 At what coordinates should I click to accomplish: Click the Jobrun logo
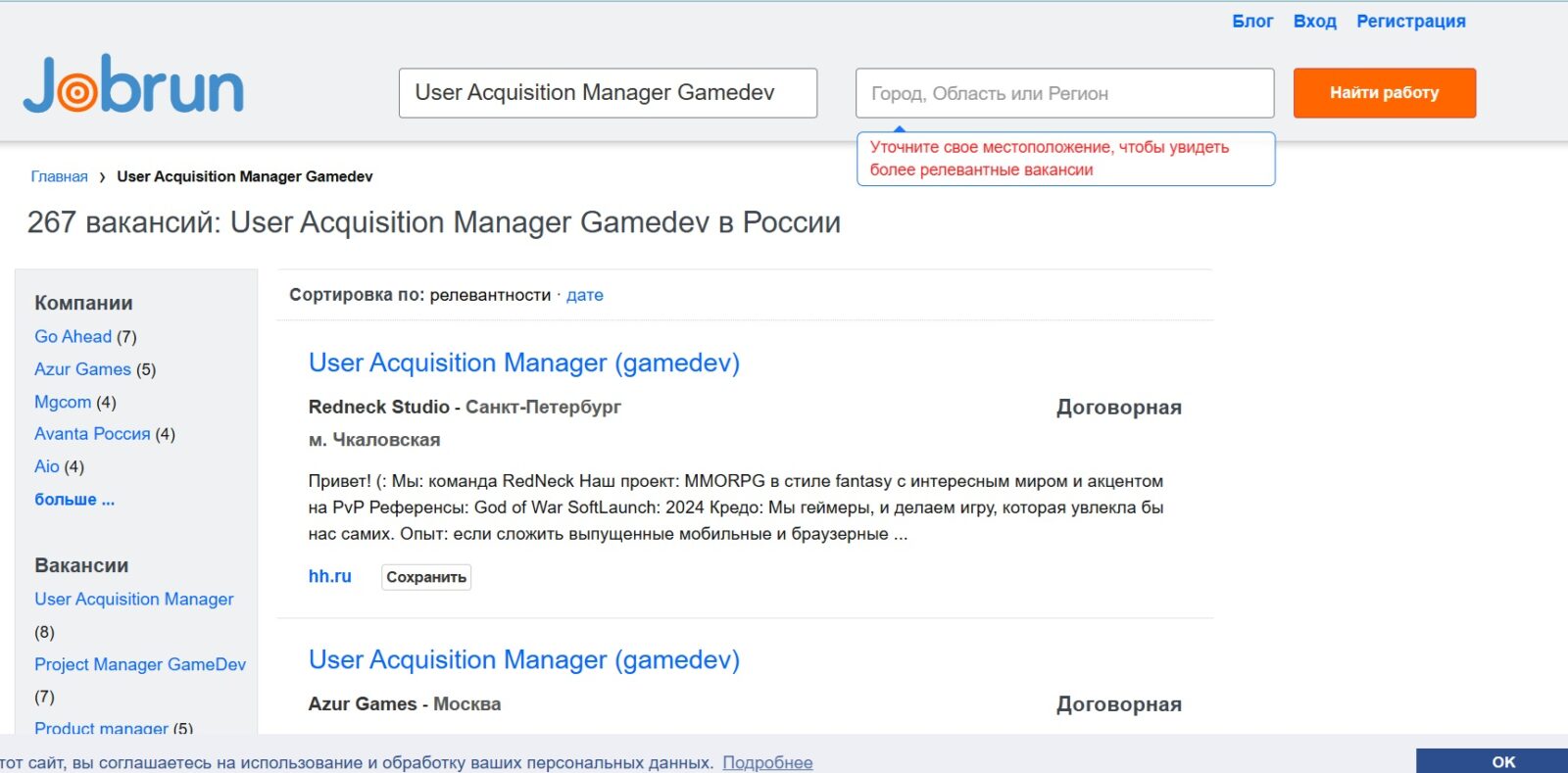(133, 84)
